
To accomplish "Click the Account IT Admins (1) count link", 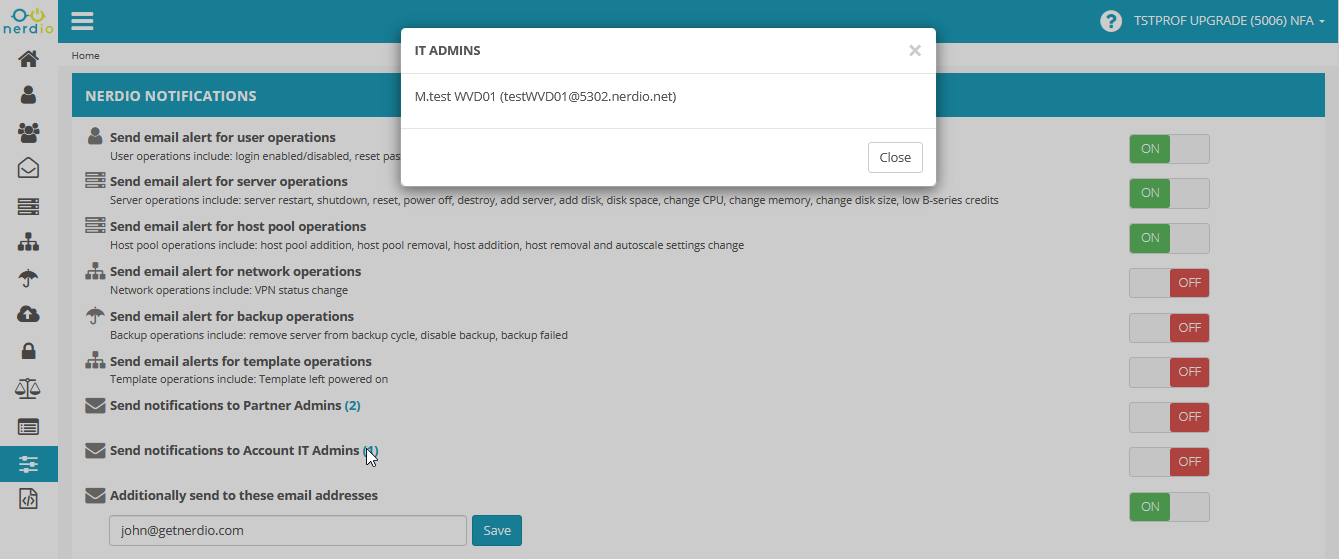I will coord(370,451).
